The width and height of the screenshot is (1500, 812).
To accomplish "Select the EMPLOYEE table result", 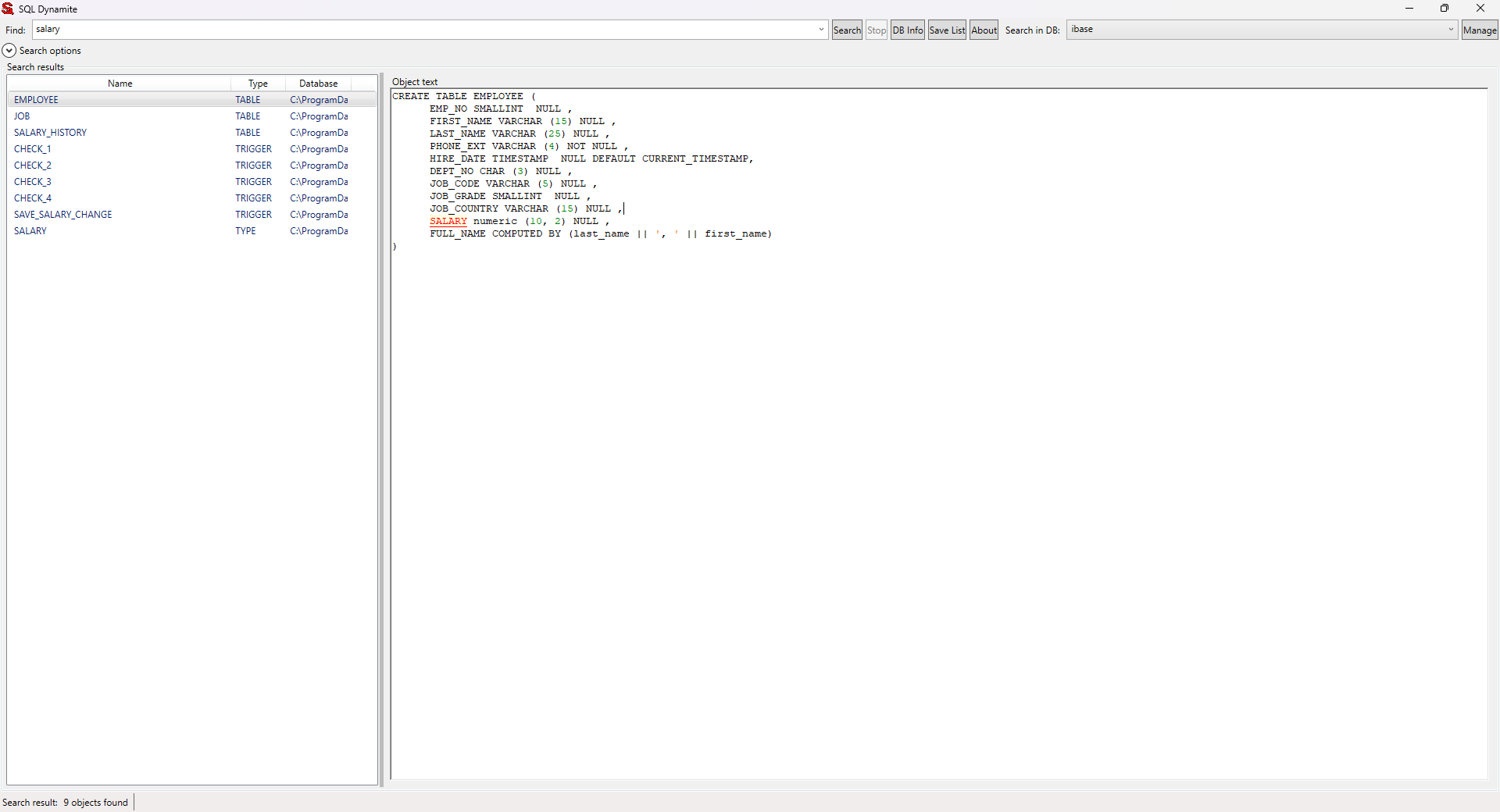I will pos(37,100).
